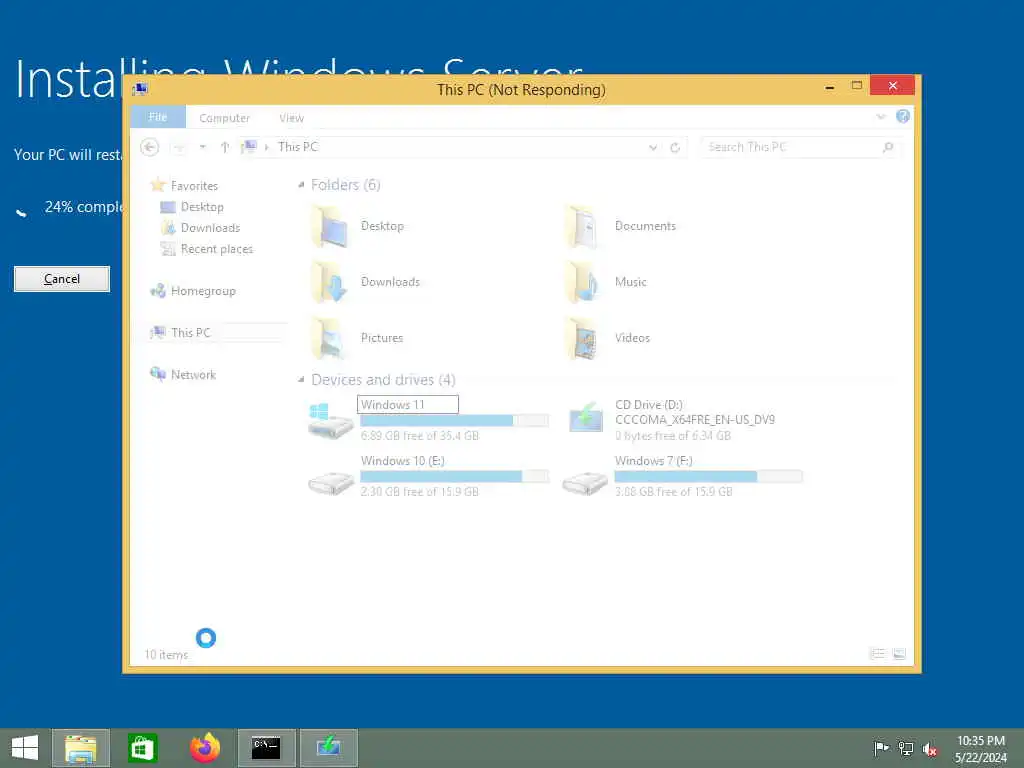1024x768 pixels.
Task: Refresh the This PC view
Action: 675,148
